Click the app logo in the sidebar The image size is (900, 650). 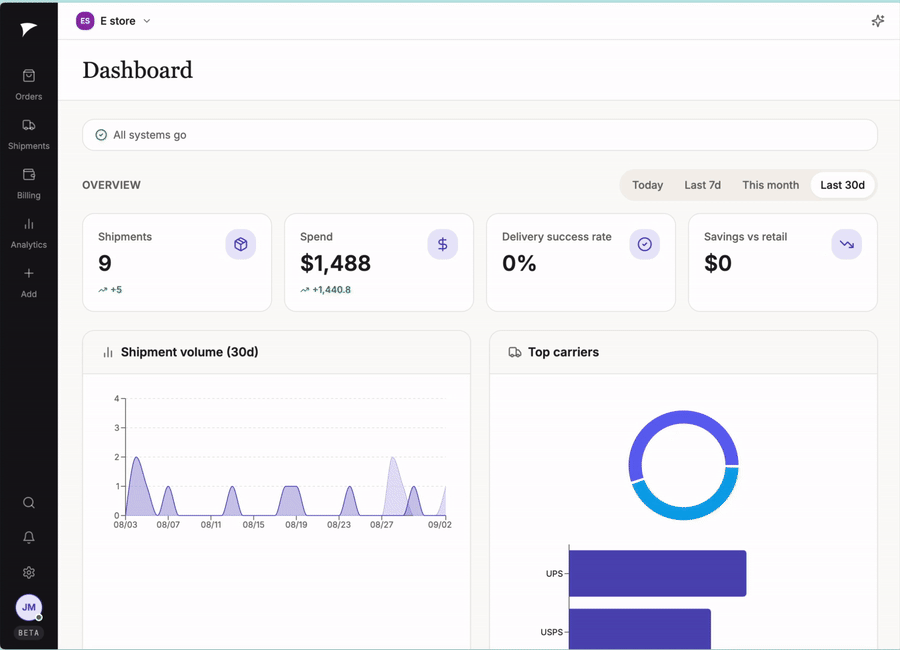point(28,29)
